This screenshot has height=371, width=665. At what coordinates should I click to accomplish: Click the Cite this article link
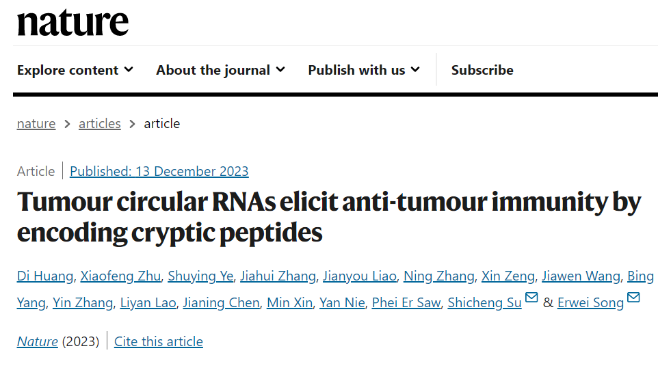pyautogui.click(x=159, y=341)
